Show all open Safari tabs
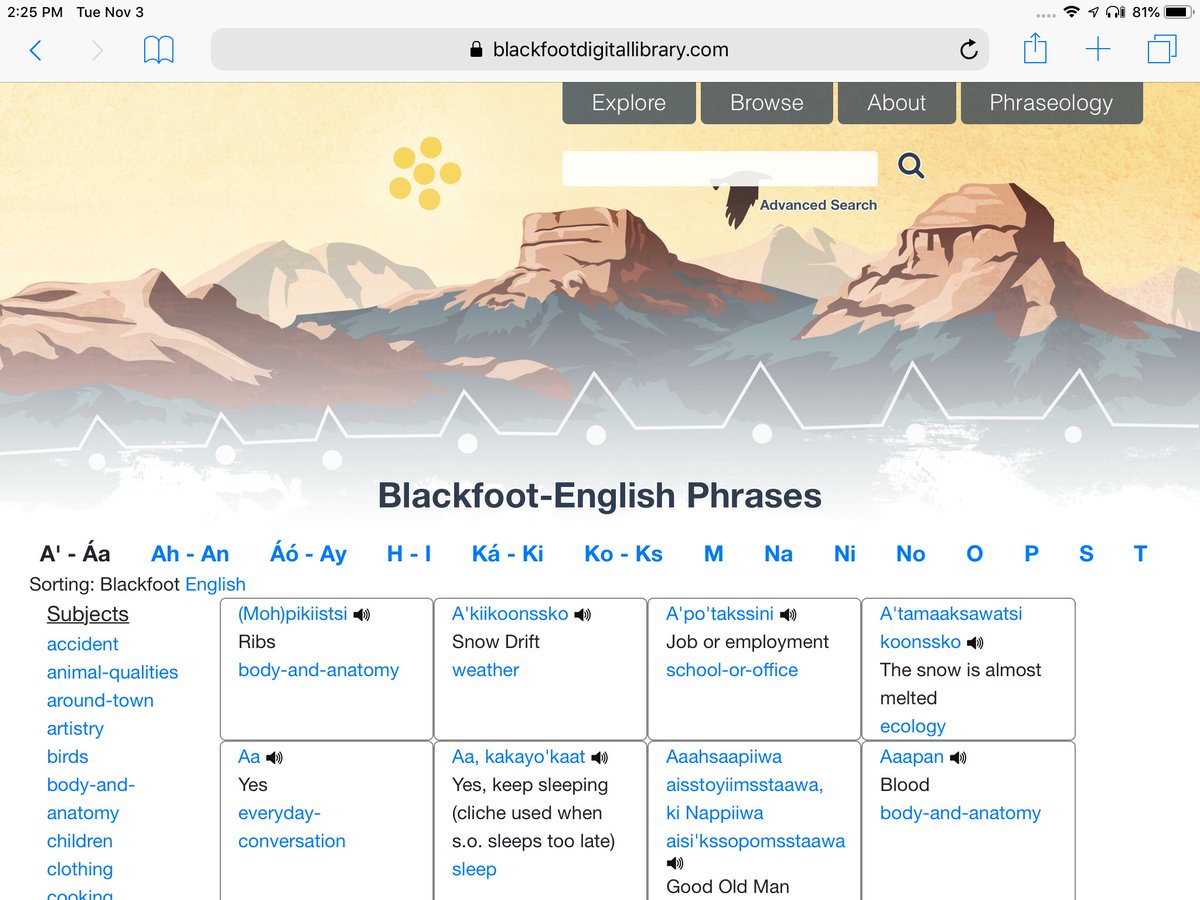 coord(1162,48)
